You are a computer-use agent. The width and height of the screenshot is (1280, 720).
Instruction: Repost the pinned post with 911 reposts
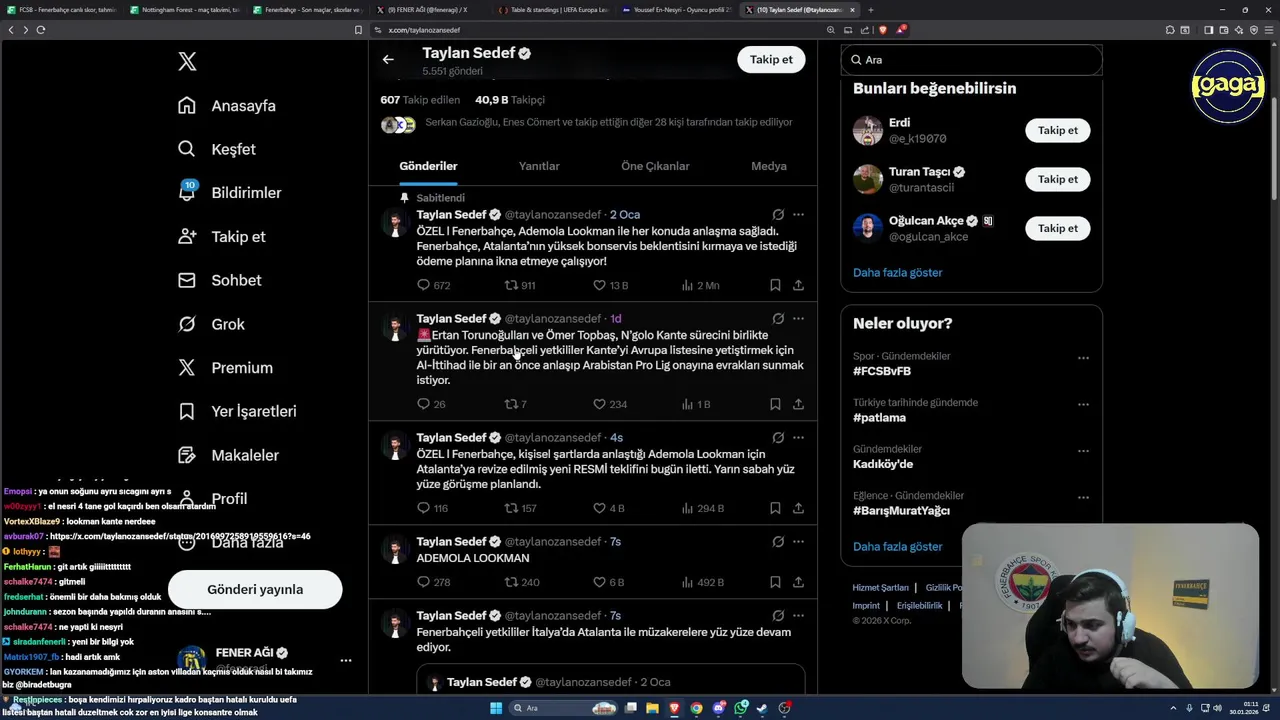(520, 285)
